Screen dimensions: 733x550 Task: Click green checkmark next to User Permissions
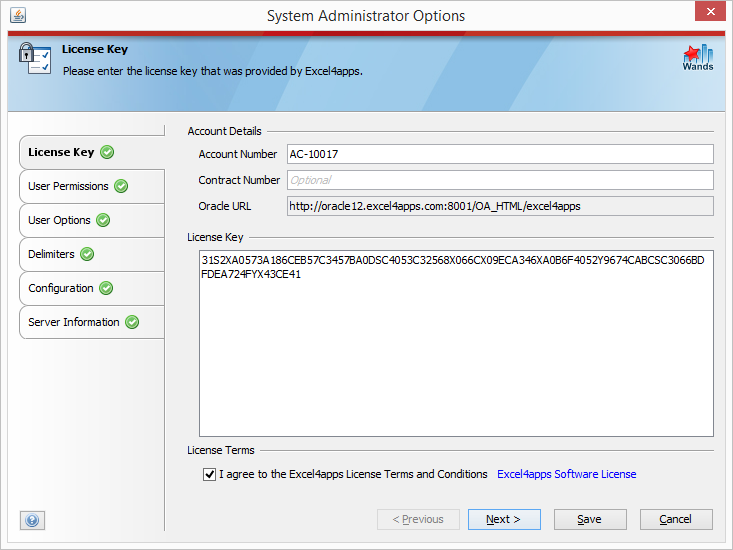tap(121, 186)
